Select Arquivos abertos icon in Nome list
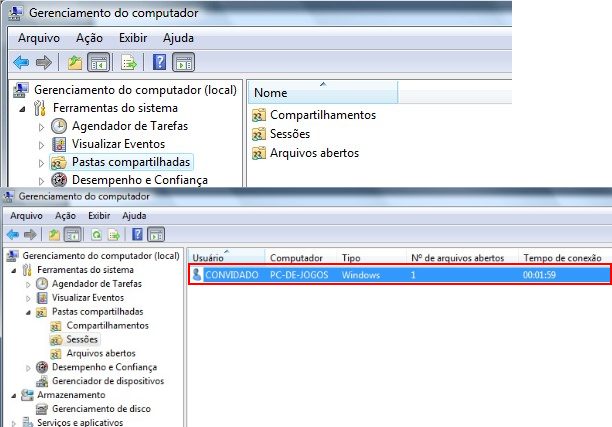 (259, 153)
